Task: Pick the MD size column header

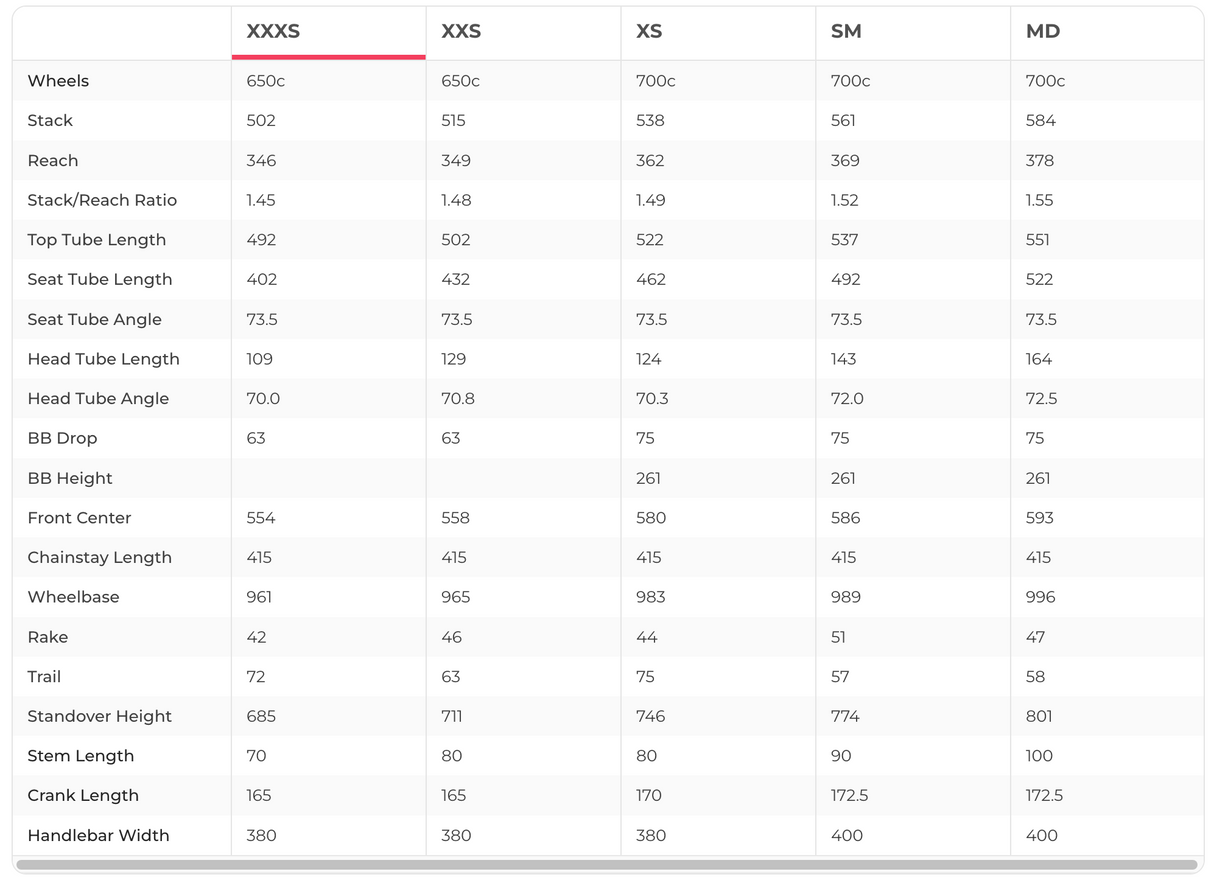Action: (x=1043, y=32)
